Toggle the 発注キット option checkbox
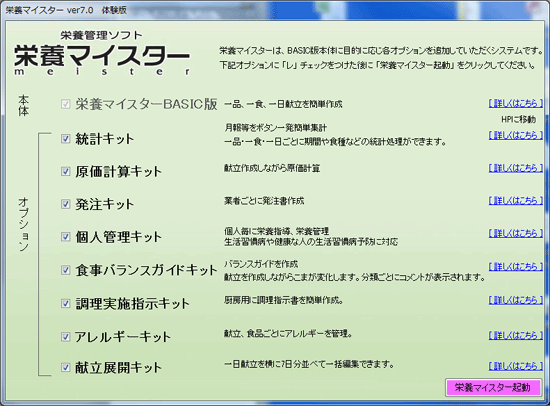Screen dimensions: 550x406 [x=66, y=204]
